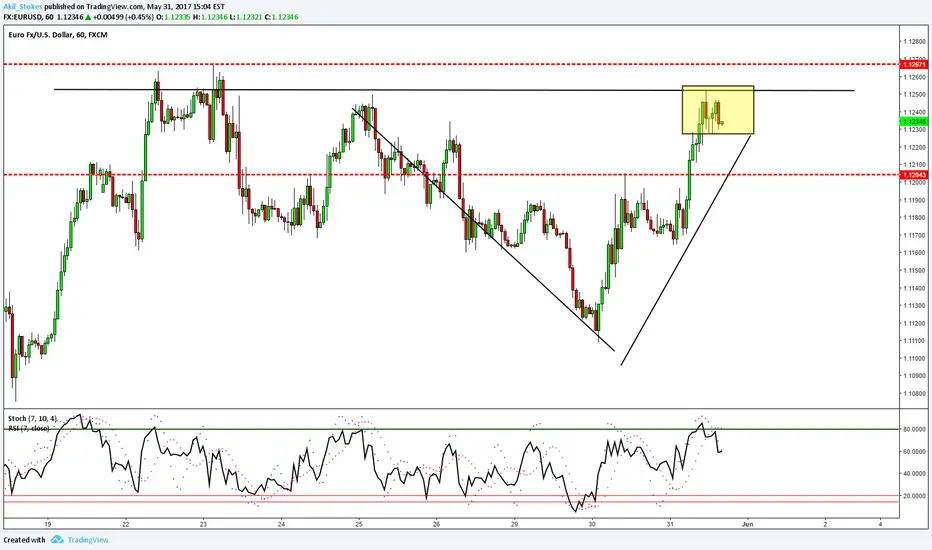Click the 1.12500 price axis label
Image resolution: width=932 pixels, height=550 pixels.
pyautogui.click(x=914, y=95)
